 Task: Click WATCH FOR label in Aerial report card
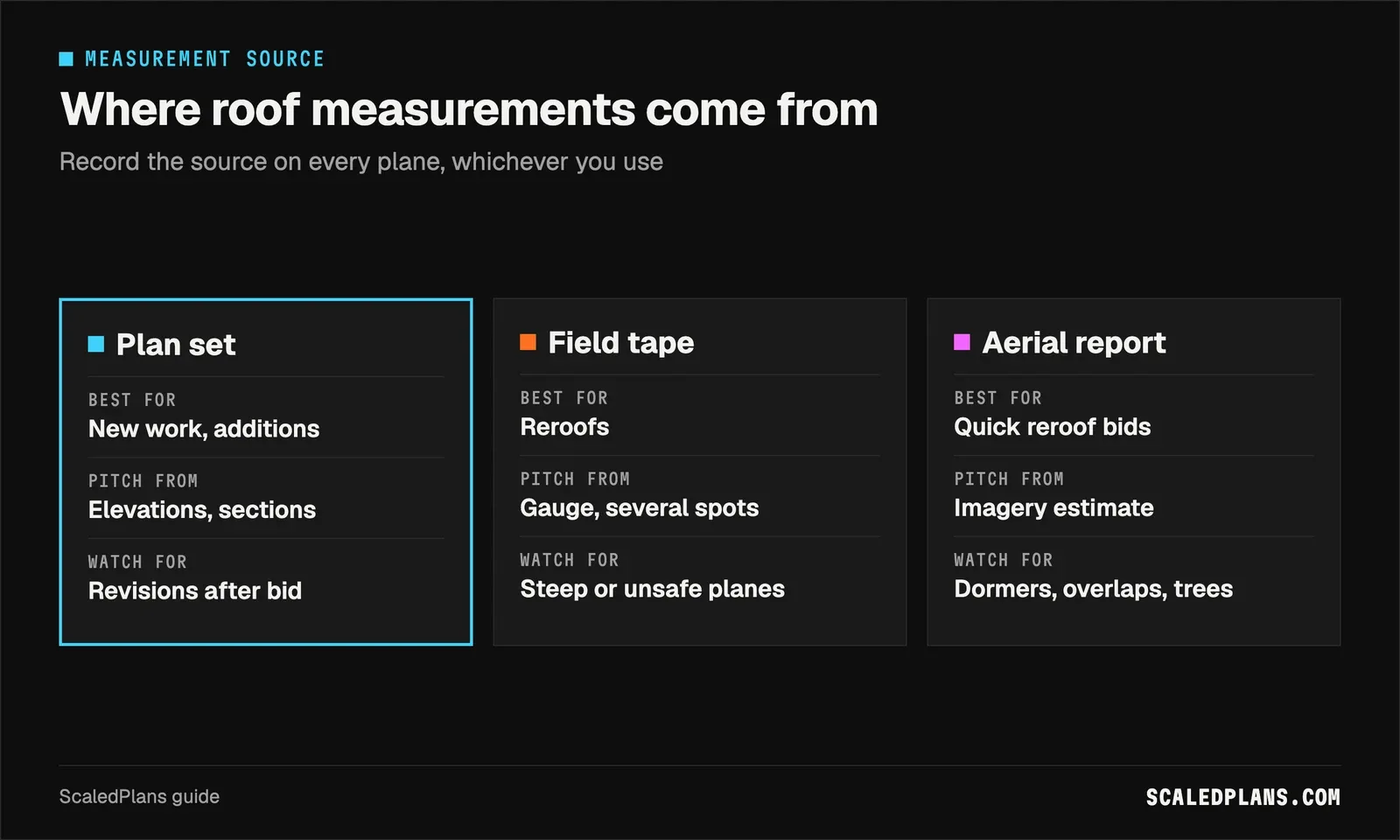coord(1004,560)
